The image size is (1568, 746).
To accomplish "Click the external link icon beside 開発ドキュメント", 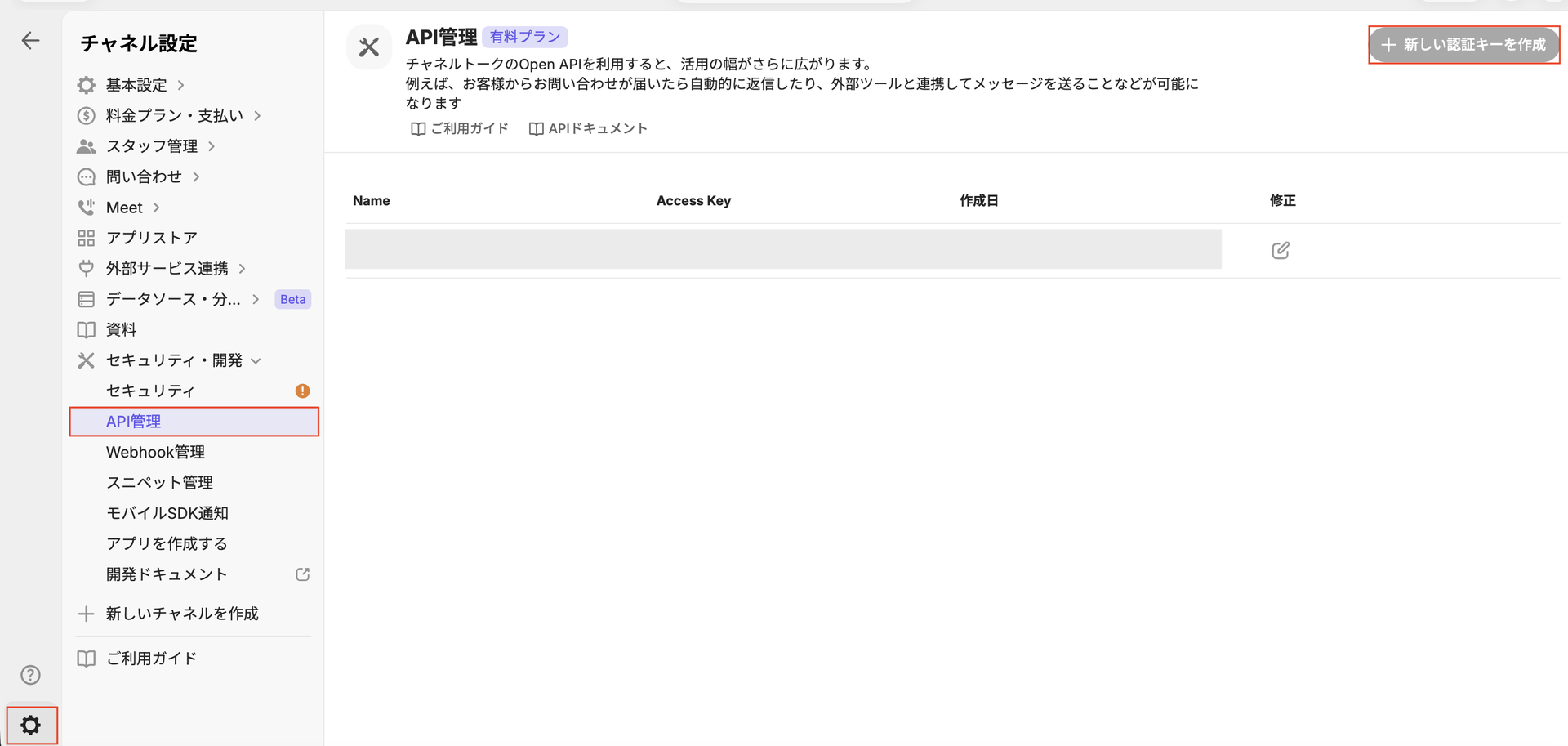I will point(302,574).
